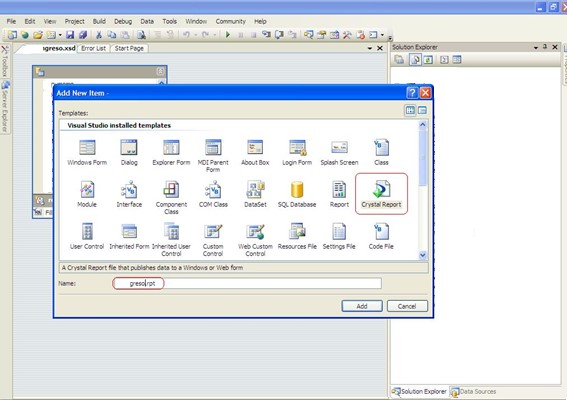
Task: Click the dialog Help question mark button
Action: coord(412,93)
